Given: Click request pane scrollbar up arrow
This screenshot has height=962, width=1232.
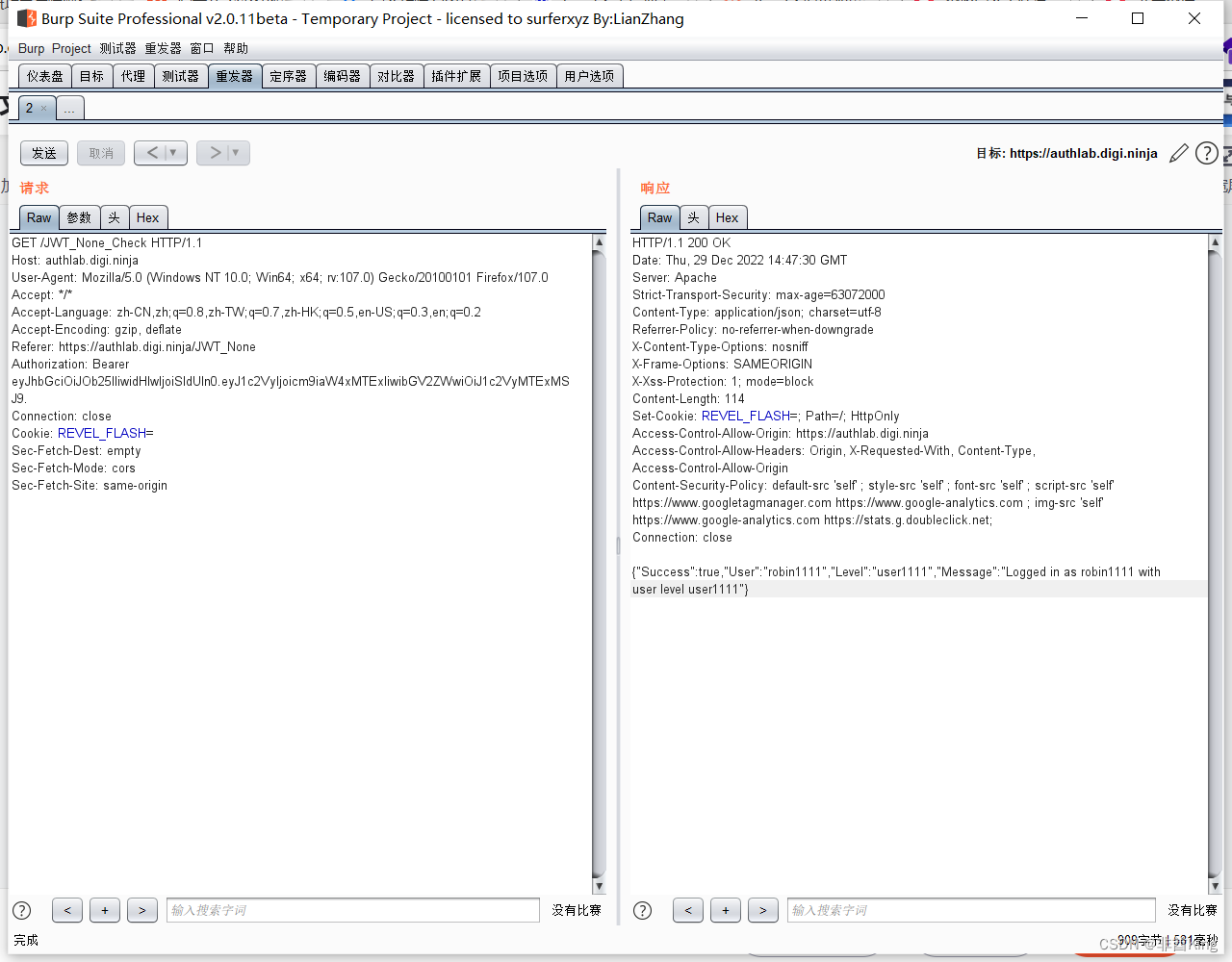Looking at the screenshot, I should click(x=600, y=242).
